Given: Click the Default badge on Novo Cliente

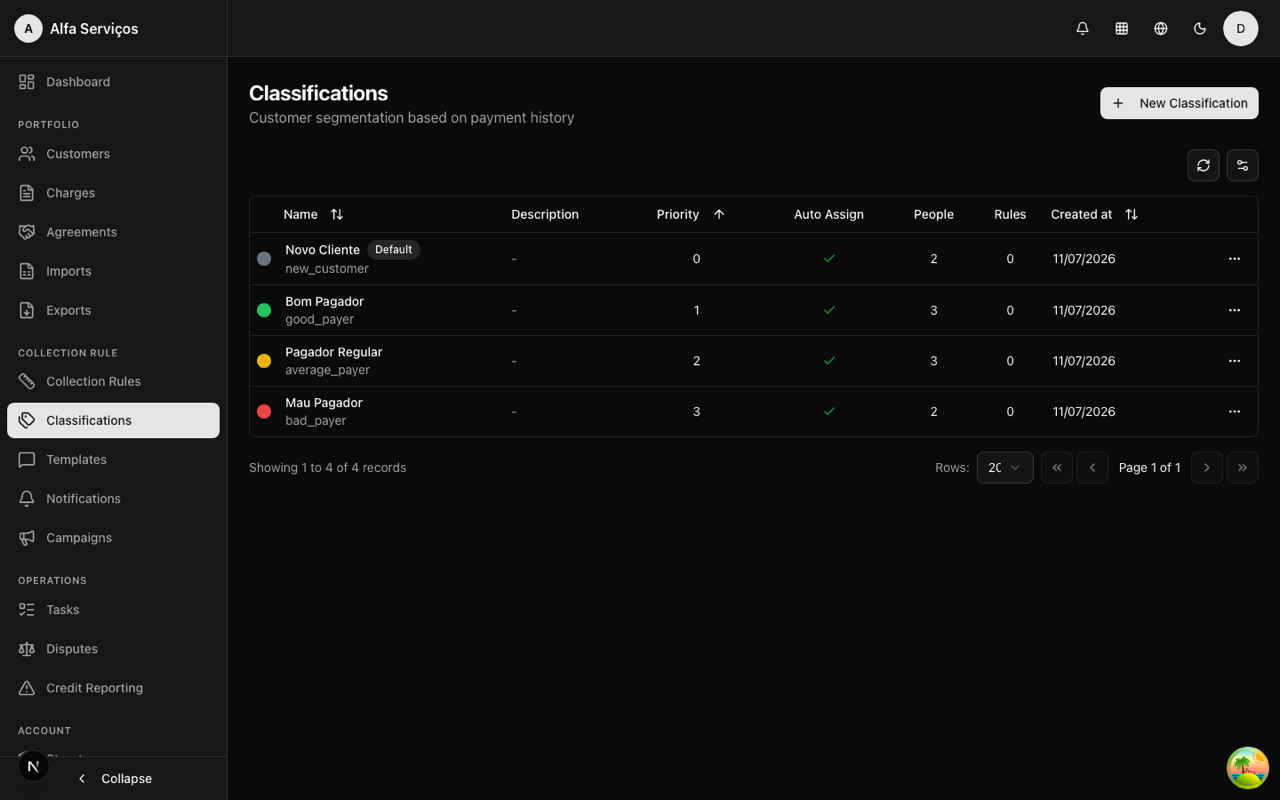Looking at the screenshot, I should [393, 250].
